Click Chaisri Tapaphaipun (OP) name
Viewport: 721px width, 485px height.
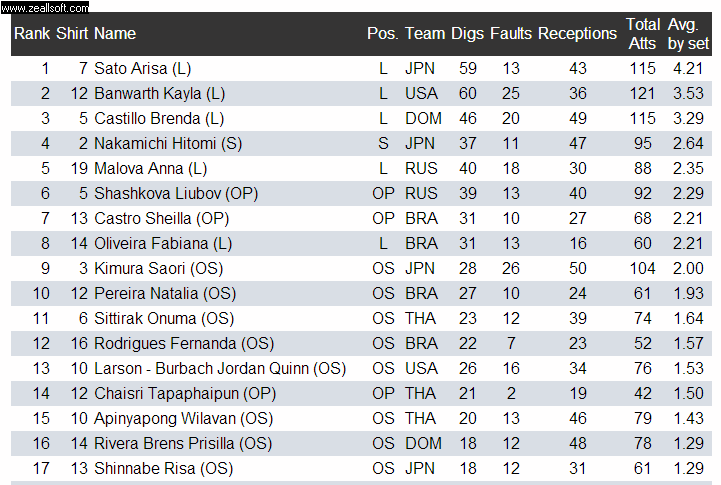click(x=185, y=394)
